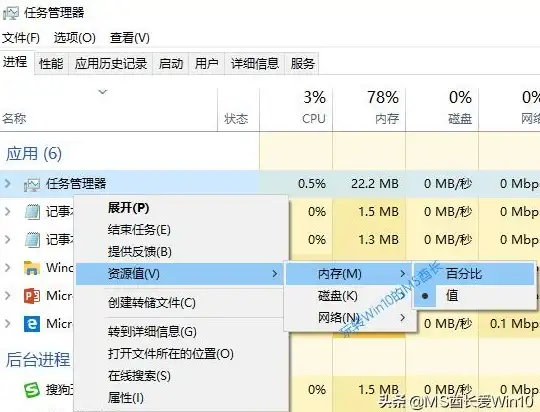The width and height of the screenshot is (540, 412).
Task: Click the Microsoft Edge app icon
Action: point(32,324)
